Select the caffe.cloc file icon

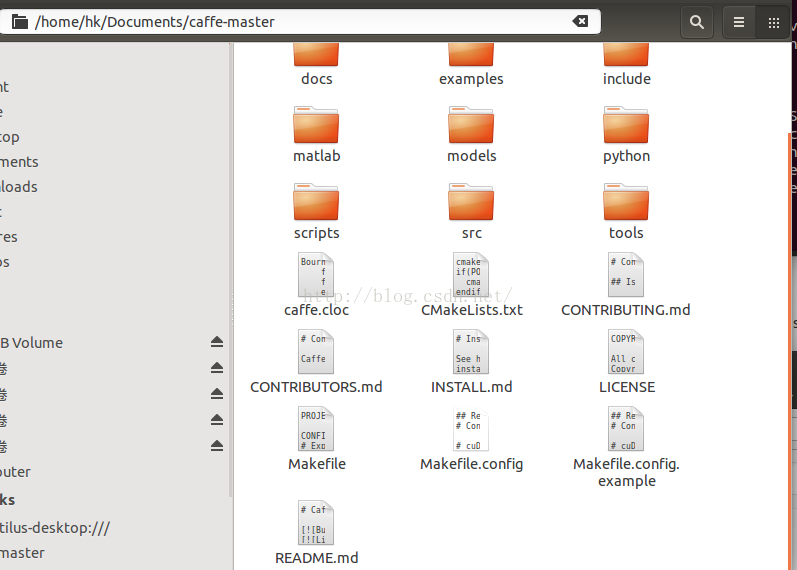pyautogui.click(x=316, y=275)
